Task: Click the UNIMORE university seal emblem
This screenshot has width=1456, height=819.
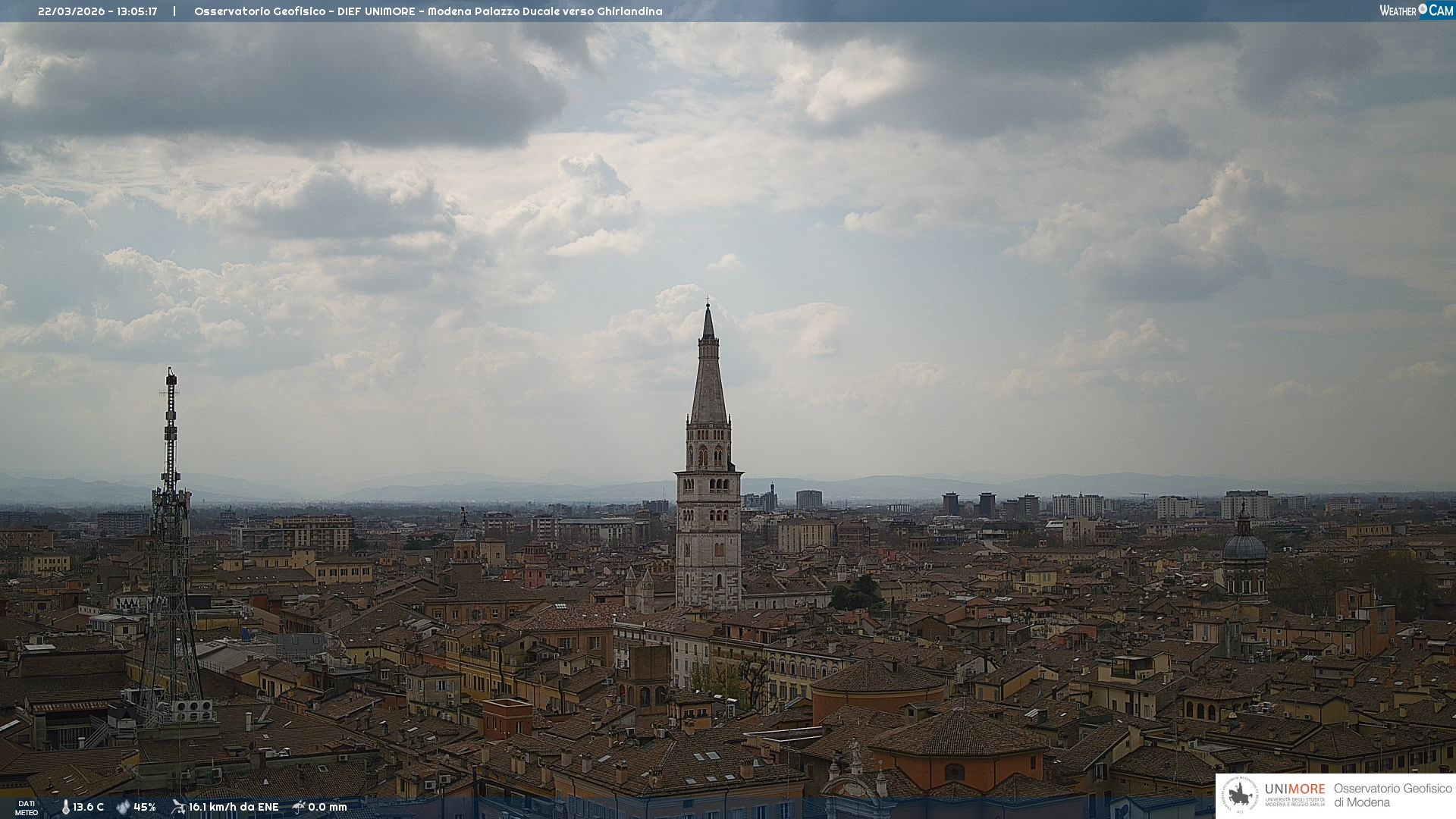Action: click(1240, 795)
